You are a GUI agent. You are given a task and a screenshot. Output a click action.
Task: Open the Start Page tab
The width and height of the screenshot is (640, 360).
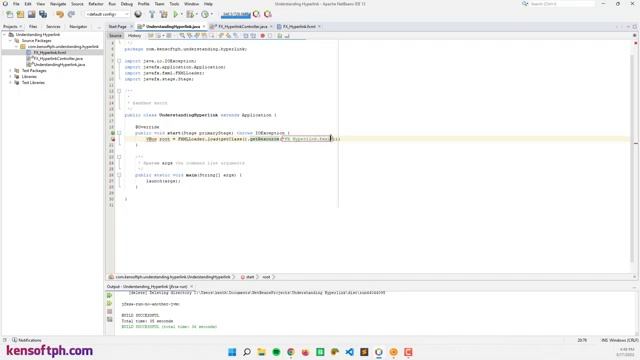click(x=118, y=27)
